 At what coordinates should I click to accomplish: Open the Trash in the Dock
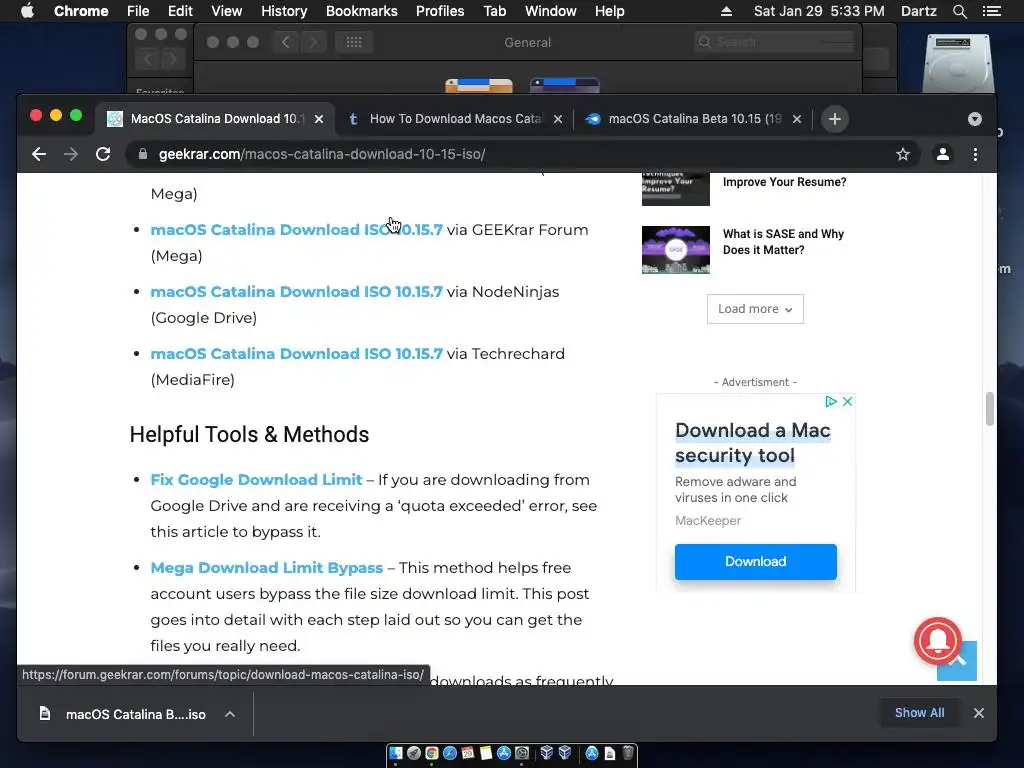click(628, 753)
